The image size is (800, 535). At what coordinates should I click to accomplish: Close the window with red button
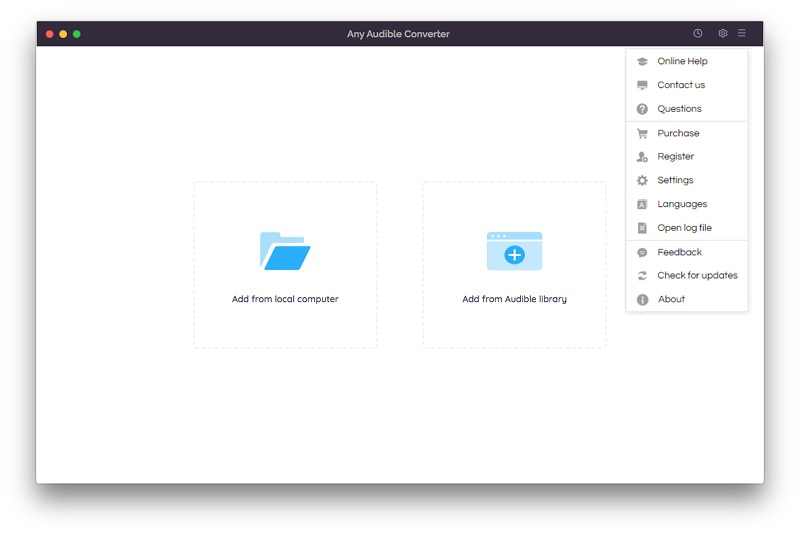[49, 34]
